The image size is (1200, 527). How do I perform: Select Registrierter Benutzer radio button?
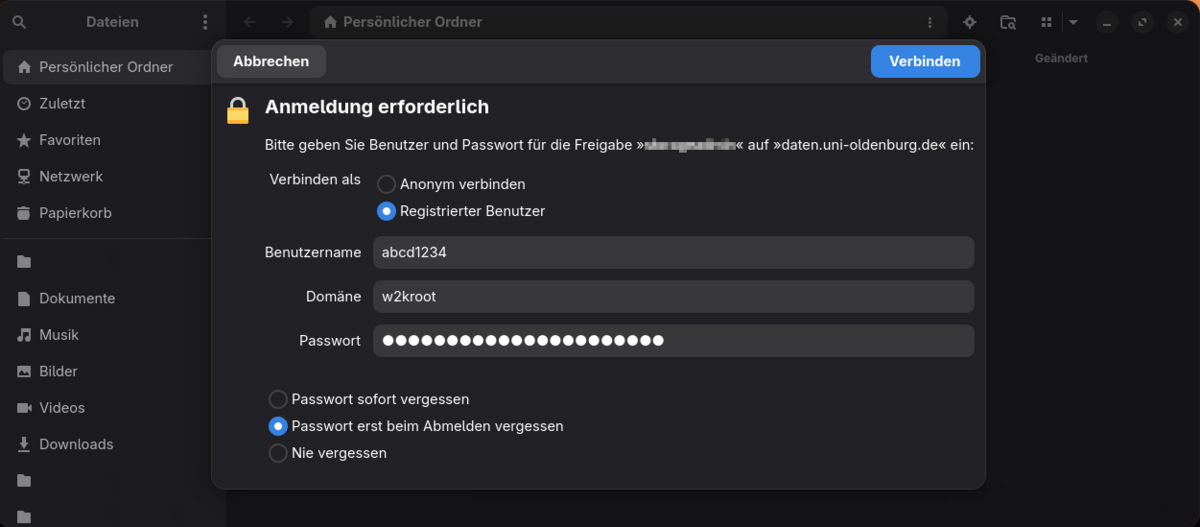tap(386, 212)
